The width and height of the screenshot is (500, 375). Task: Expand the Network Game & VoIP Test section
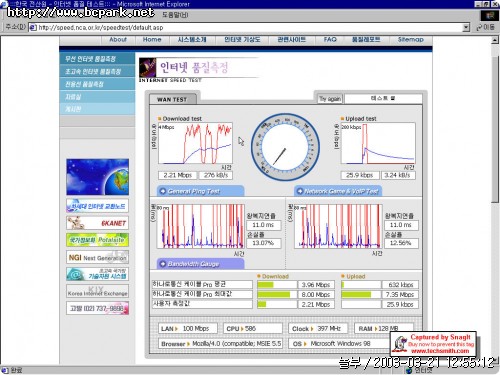pos(338,191)
